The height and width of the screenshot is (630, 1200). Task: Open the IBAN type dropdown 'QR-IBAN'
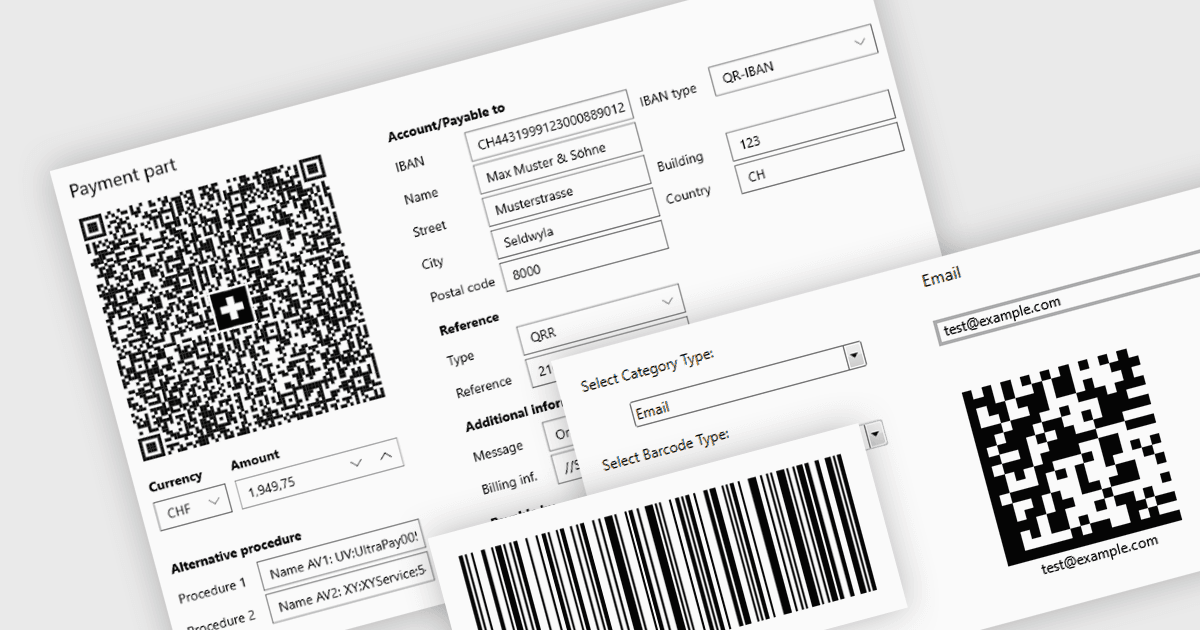click(794, 60)
